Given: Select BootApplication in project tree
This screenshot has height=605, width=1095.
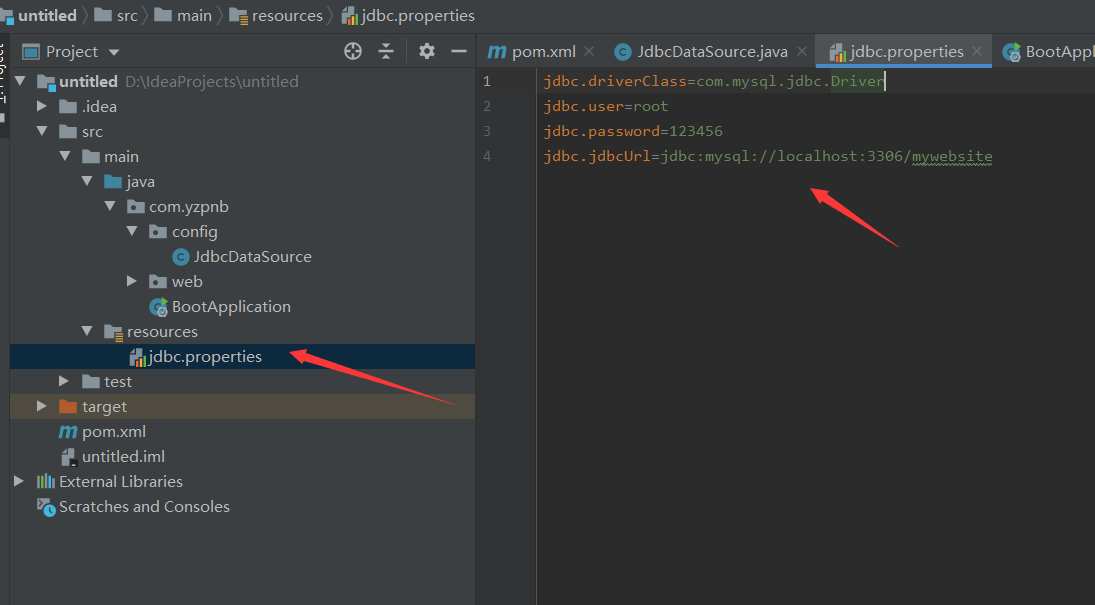Looking at the screenshot, I should pyautogui.click(x=231, y=307).
